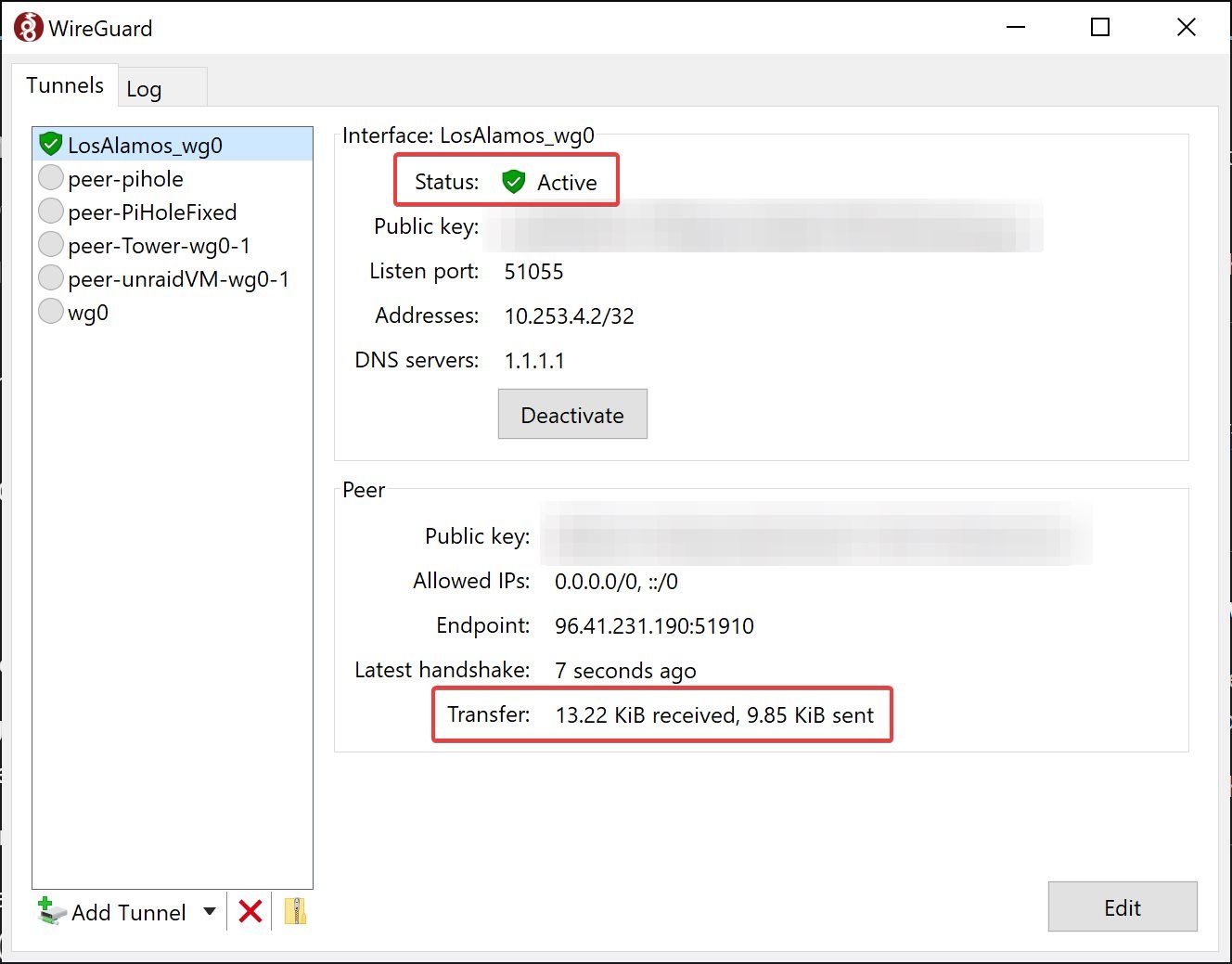Click the Interface: LosAlamos_wg0 group title

(468, 135)
